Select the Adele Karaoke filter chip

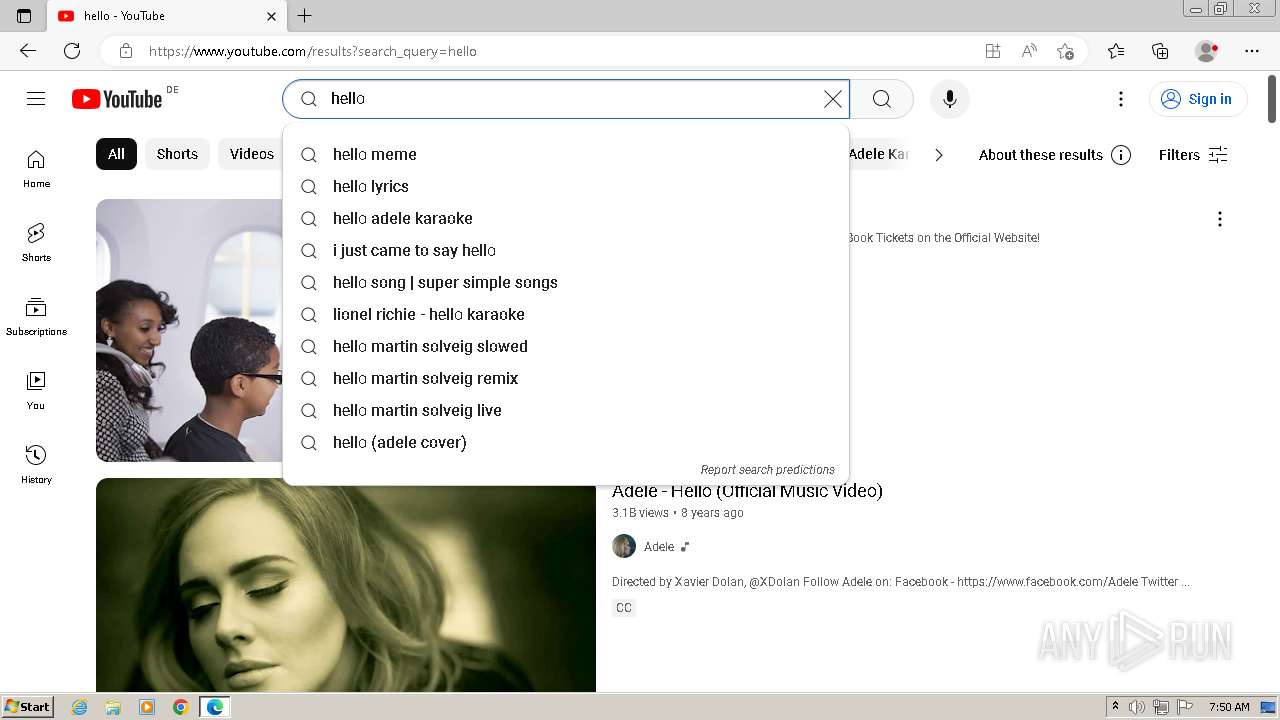click(878, 154)
